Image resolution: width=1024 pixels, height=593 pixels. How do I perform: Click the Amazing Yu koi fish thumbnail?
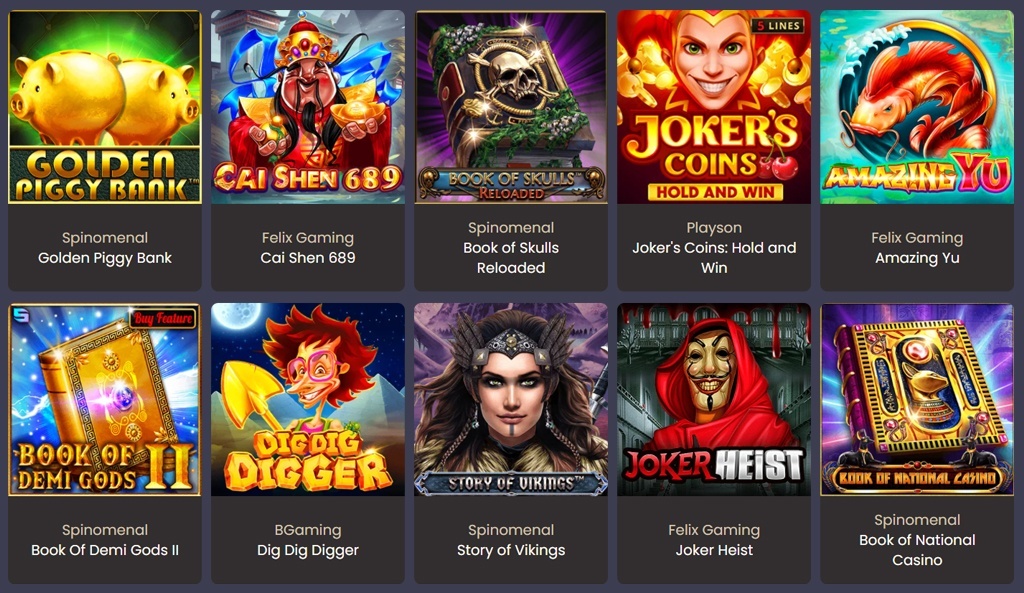click(x=917, y=106)
